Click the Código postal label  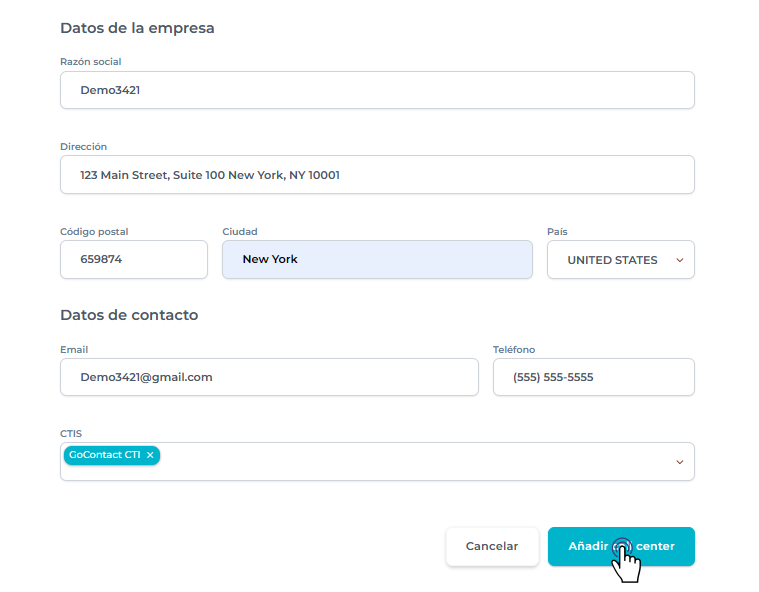[94, 232]
